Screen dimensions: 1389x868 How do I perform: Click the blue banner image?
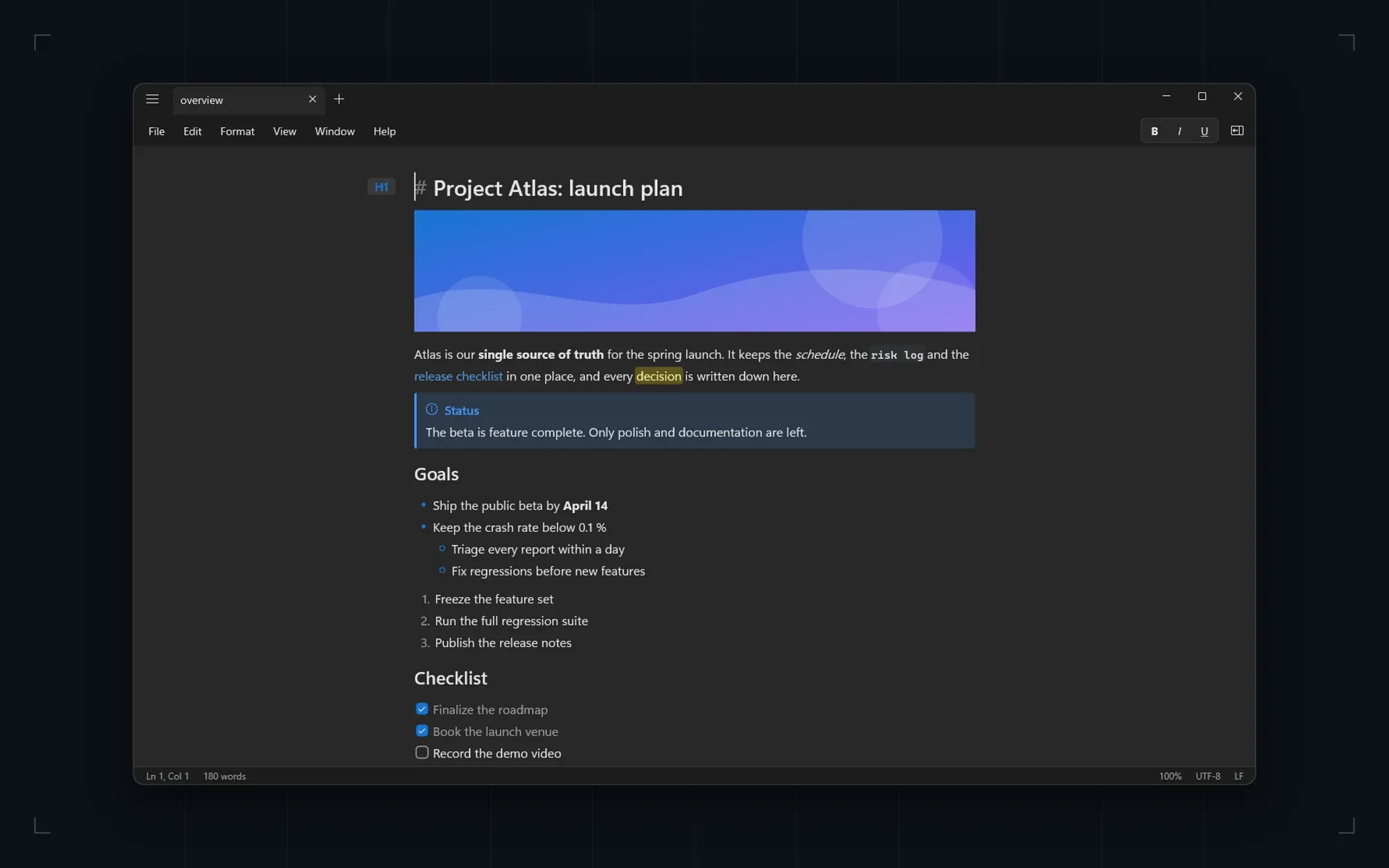pyautogui.click(x=694, y=271)
